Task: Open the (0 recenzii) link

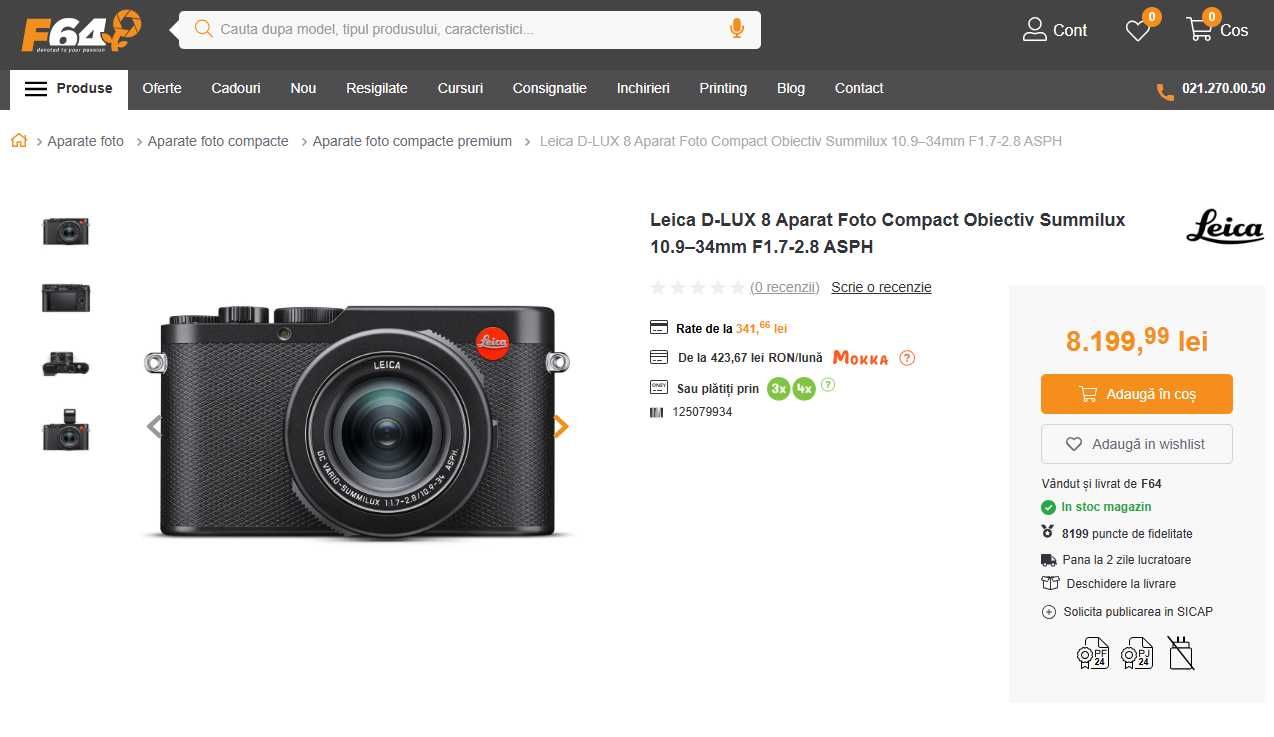Action: [x=785, y=287]
